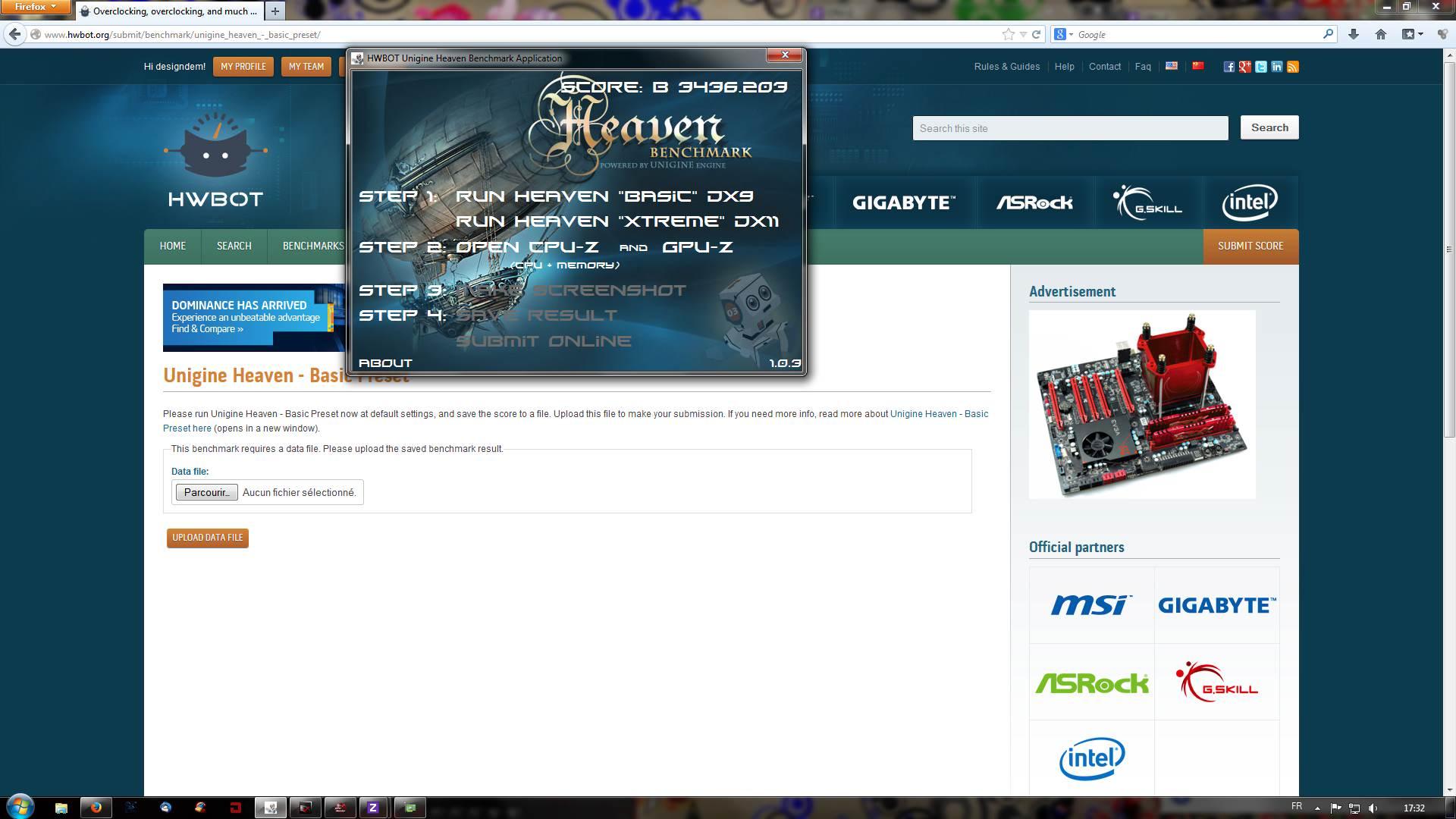
Task: Open the SEARCH navigation tab
Action: [x=234, y=246]
